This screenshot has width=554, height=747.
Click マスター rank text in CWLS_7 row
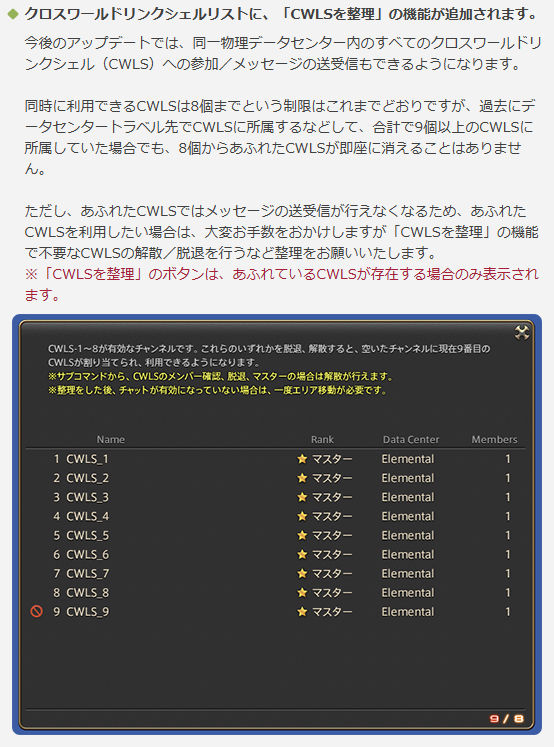pyautogui.click(x=332, y=573)
